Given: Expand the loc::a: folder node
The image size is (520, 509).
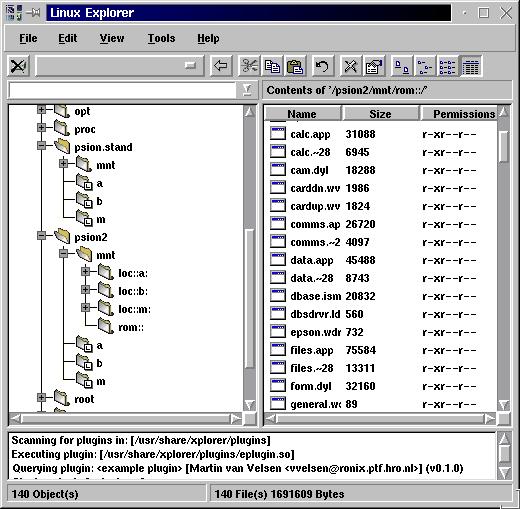Looking at the screenshot, I should (x=85, y=271).
